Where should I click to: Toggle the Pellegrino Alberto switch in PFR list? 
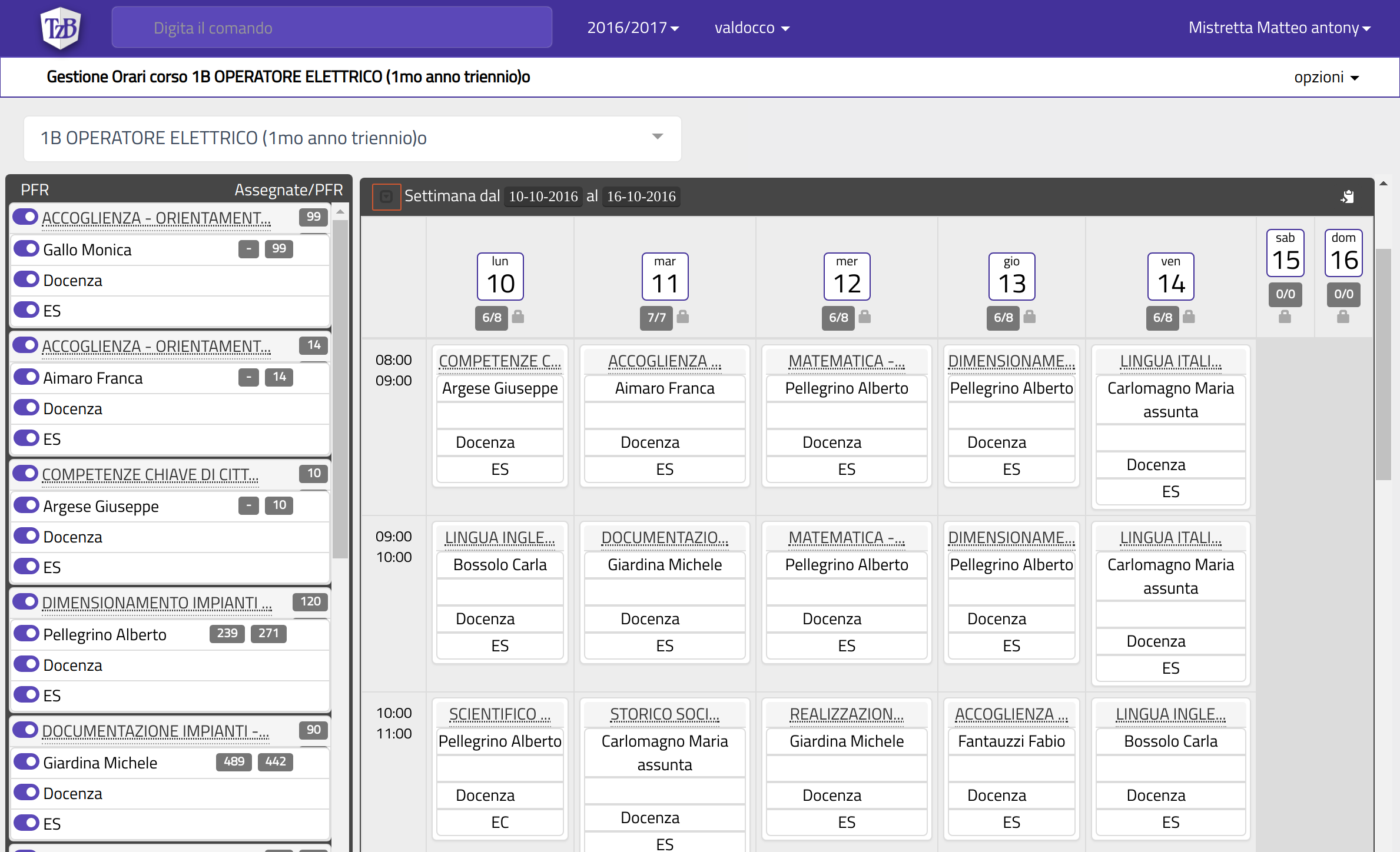(x=26, y=634)
